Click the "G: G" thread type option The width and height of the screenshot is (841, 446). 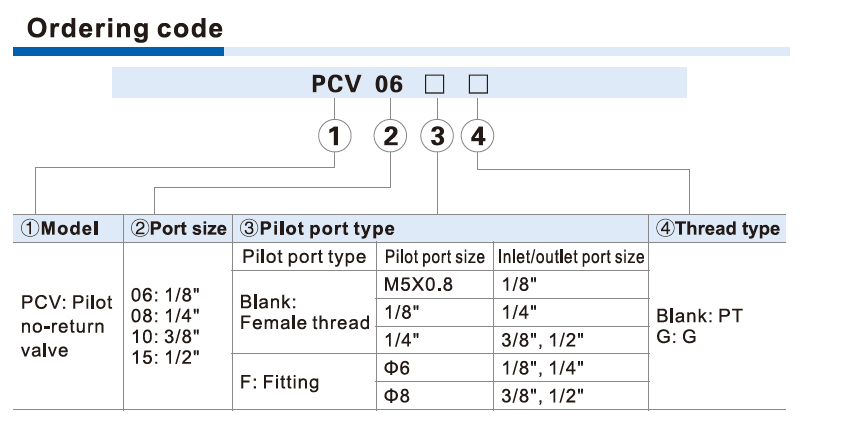[675, 336]
